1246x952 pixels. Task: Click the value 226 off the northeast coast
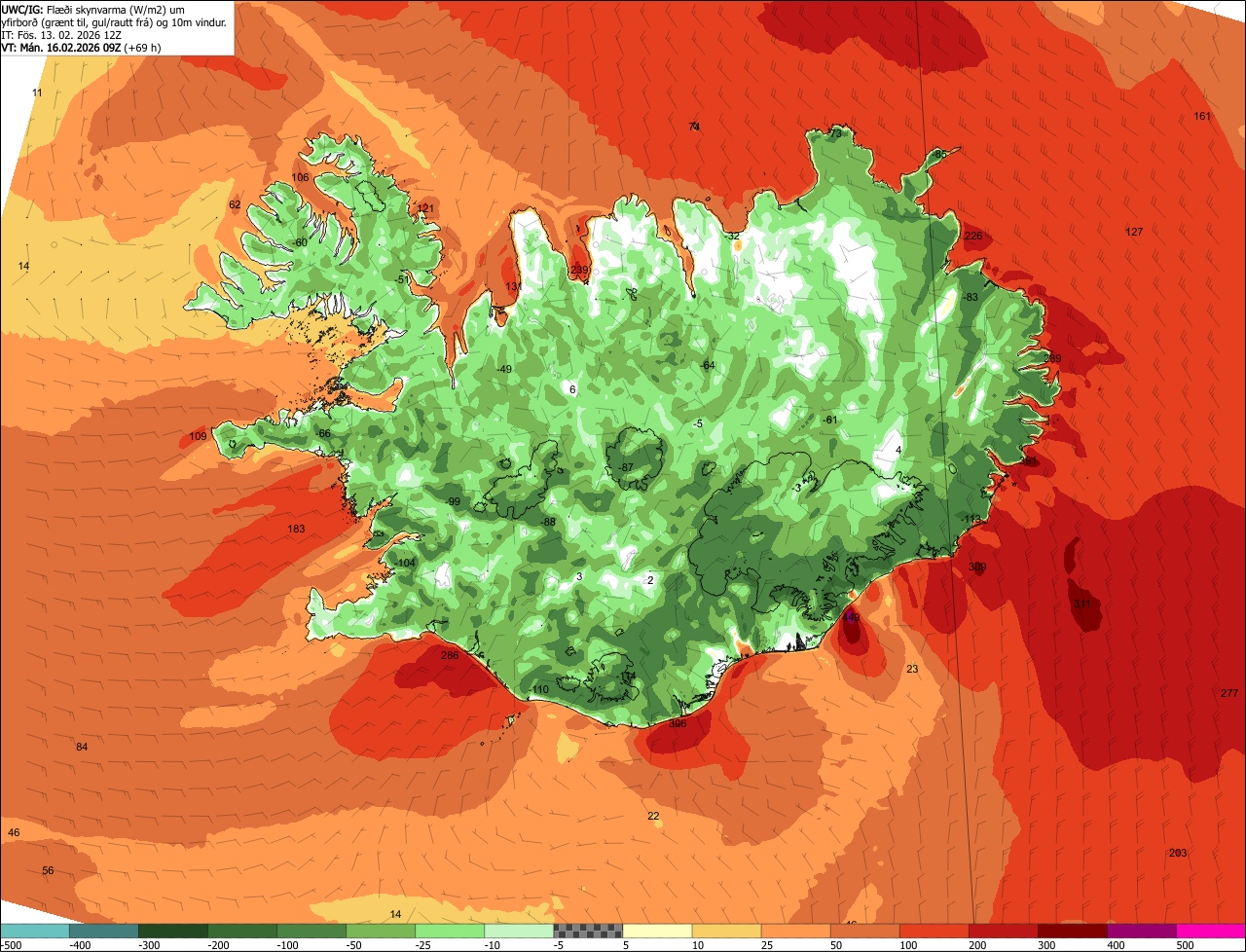click(973, 237)
